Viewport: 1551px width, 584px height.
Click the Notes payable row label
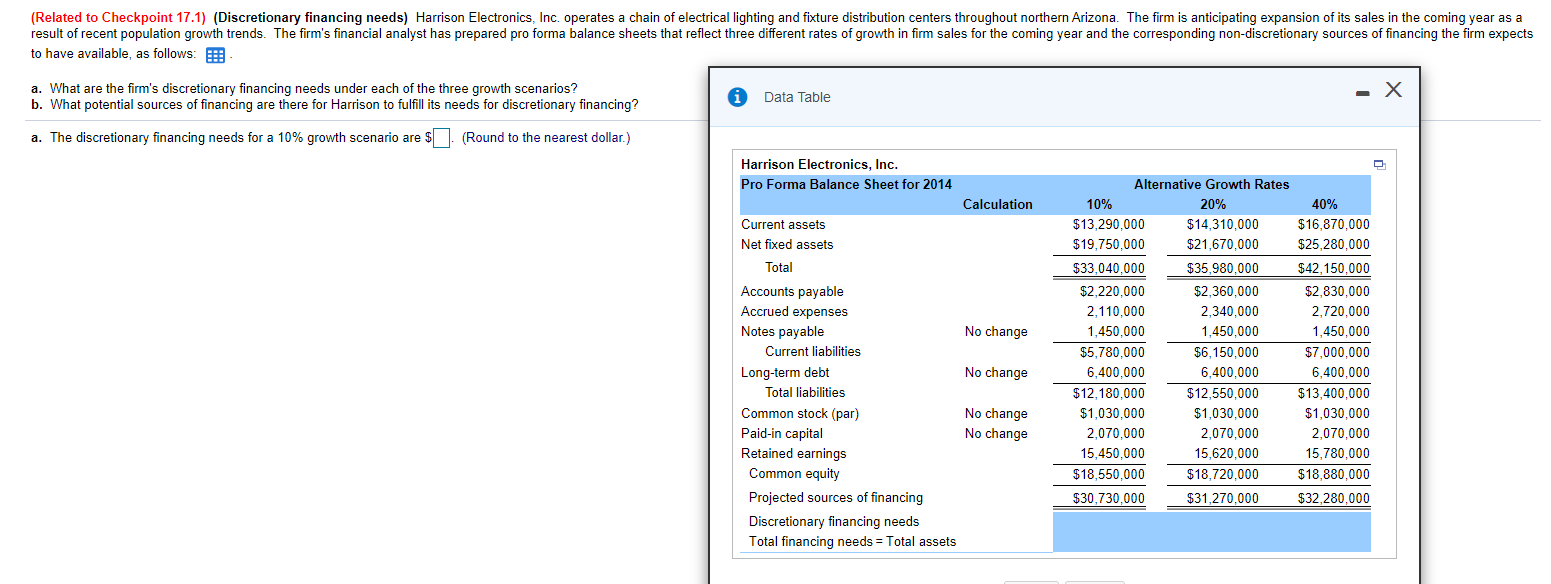click(783, 332)
